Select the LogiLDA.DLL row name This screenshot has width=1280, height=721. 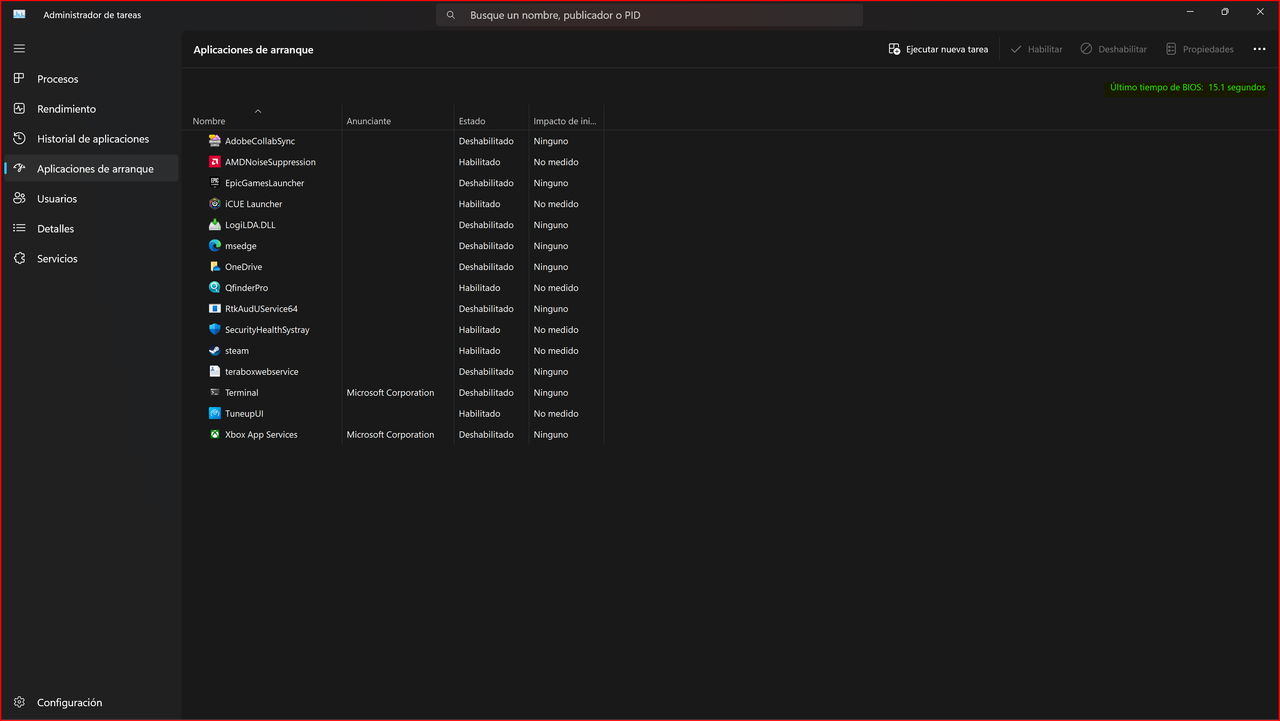pos(250,225)
